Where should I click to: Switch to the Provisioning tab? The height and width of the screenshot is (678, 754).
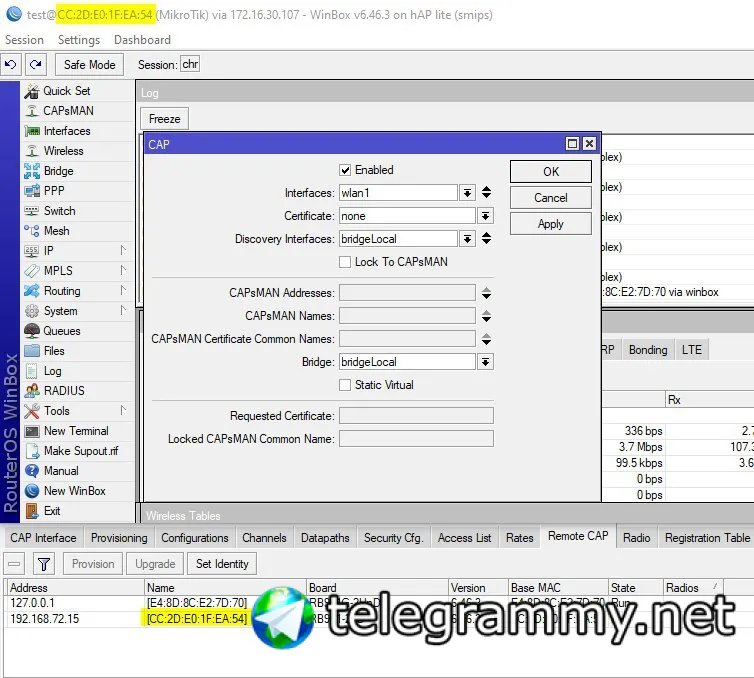tap(119, 538)
